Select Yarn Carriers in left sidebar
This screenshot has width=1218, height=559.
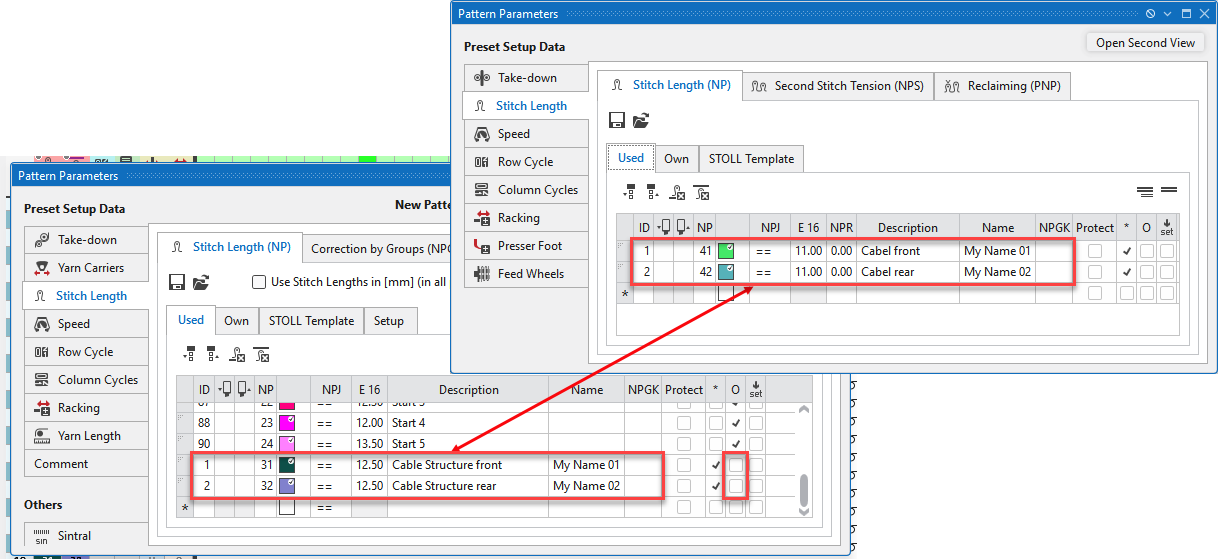90,268
